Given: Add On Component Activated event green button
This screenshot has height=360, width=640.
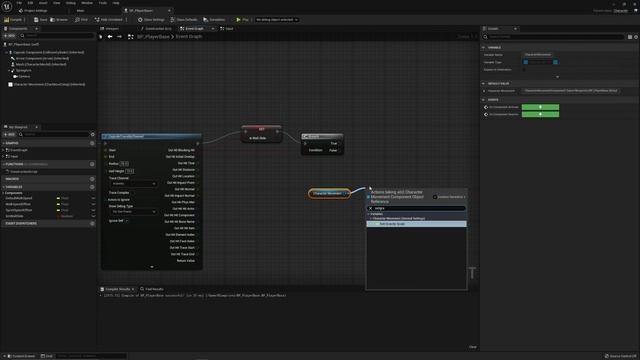Looking at the screenshot, I should tap(540, 107).
